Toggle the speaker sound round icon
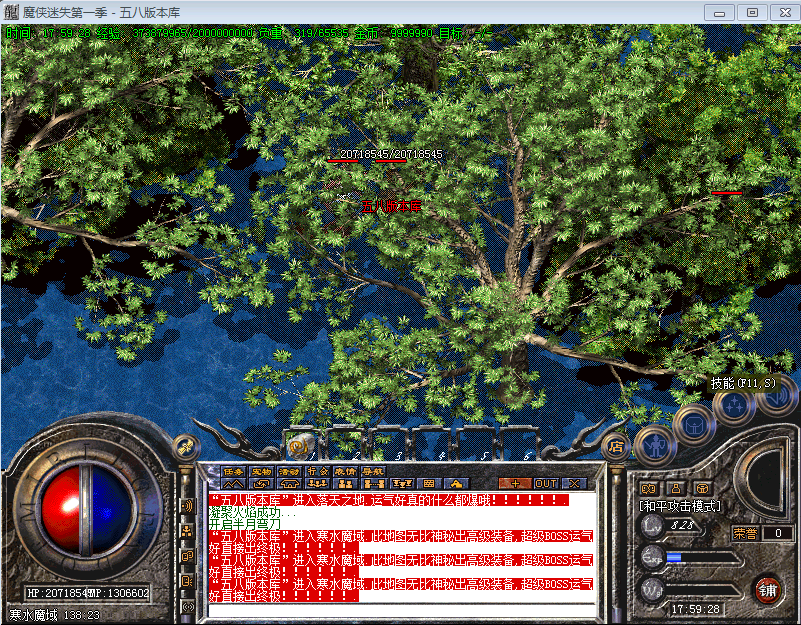 [778, 398]
